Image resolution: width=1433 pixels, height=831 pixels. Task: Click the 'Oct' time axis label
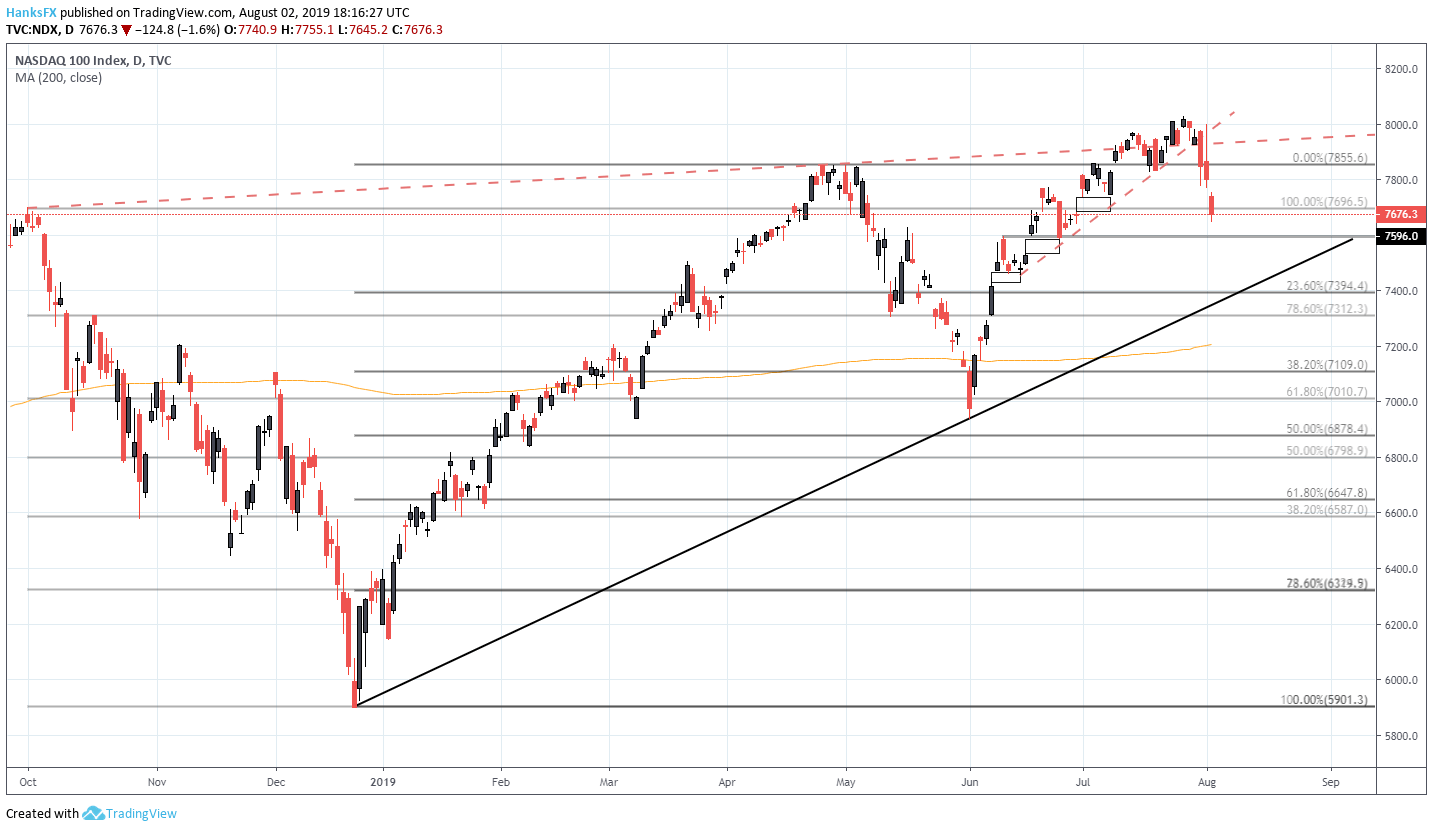click(28, 782)
